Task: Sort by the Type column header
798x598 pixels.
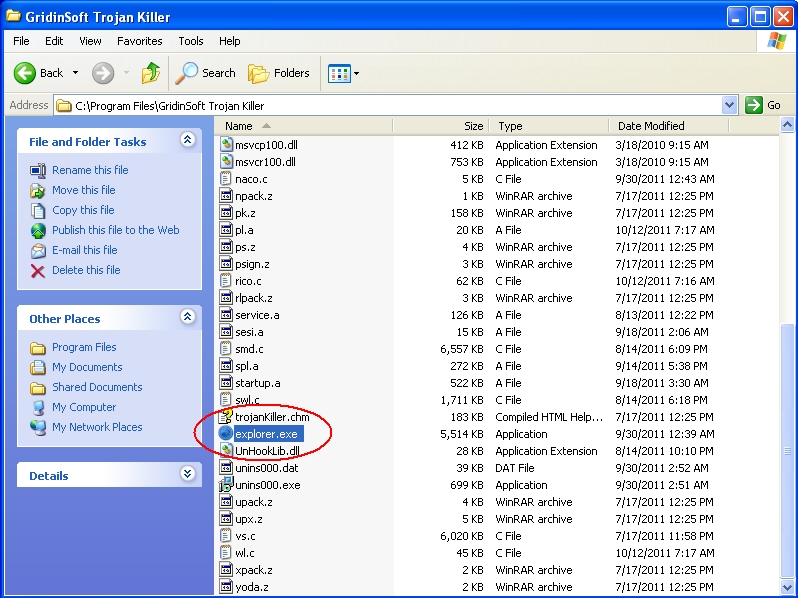Action: coord(549,126)
